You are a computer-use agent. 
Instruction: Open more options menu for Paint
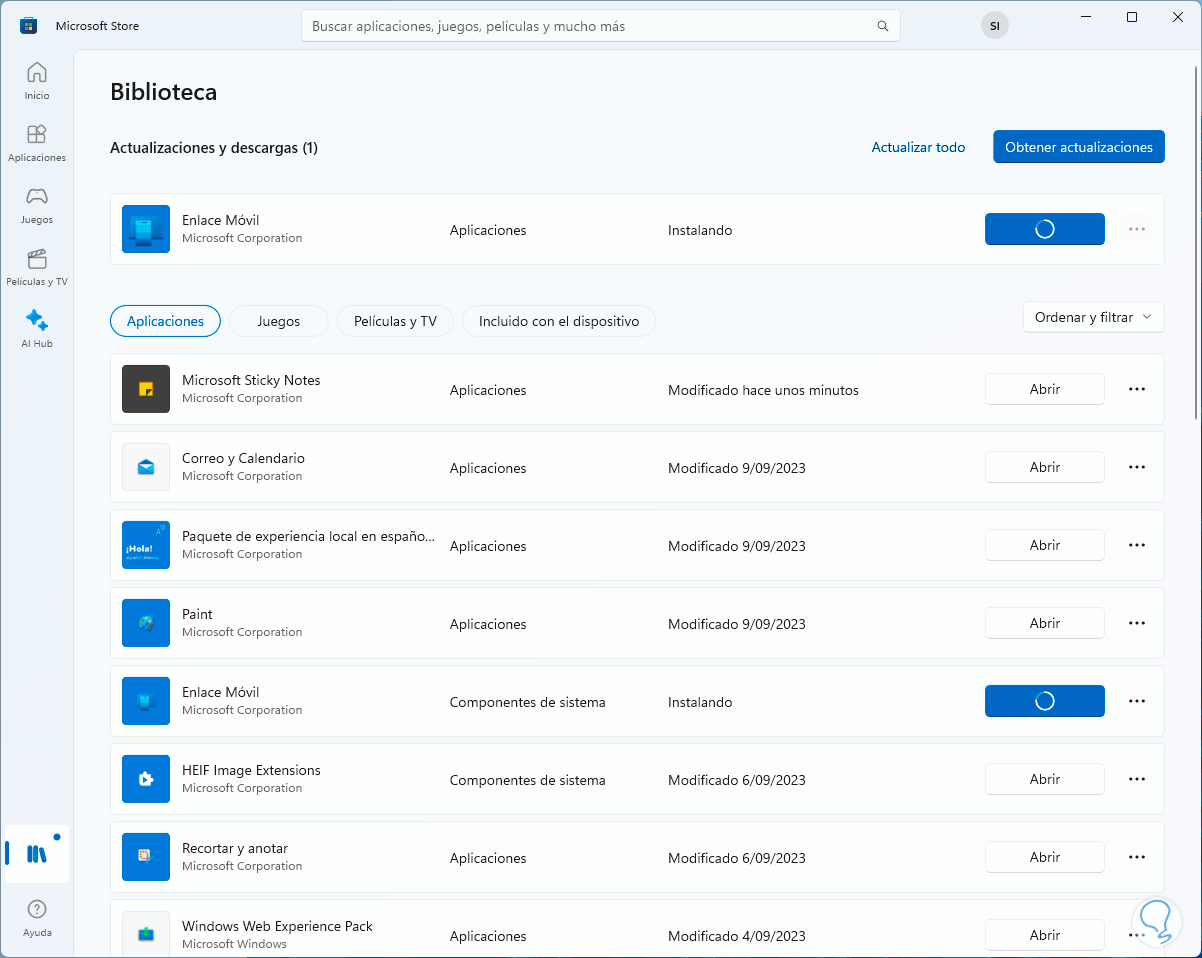(x=1136, y=623)
